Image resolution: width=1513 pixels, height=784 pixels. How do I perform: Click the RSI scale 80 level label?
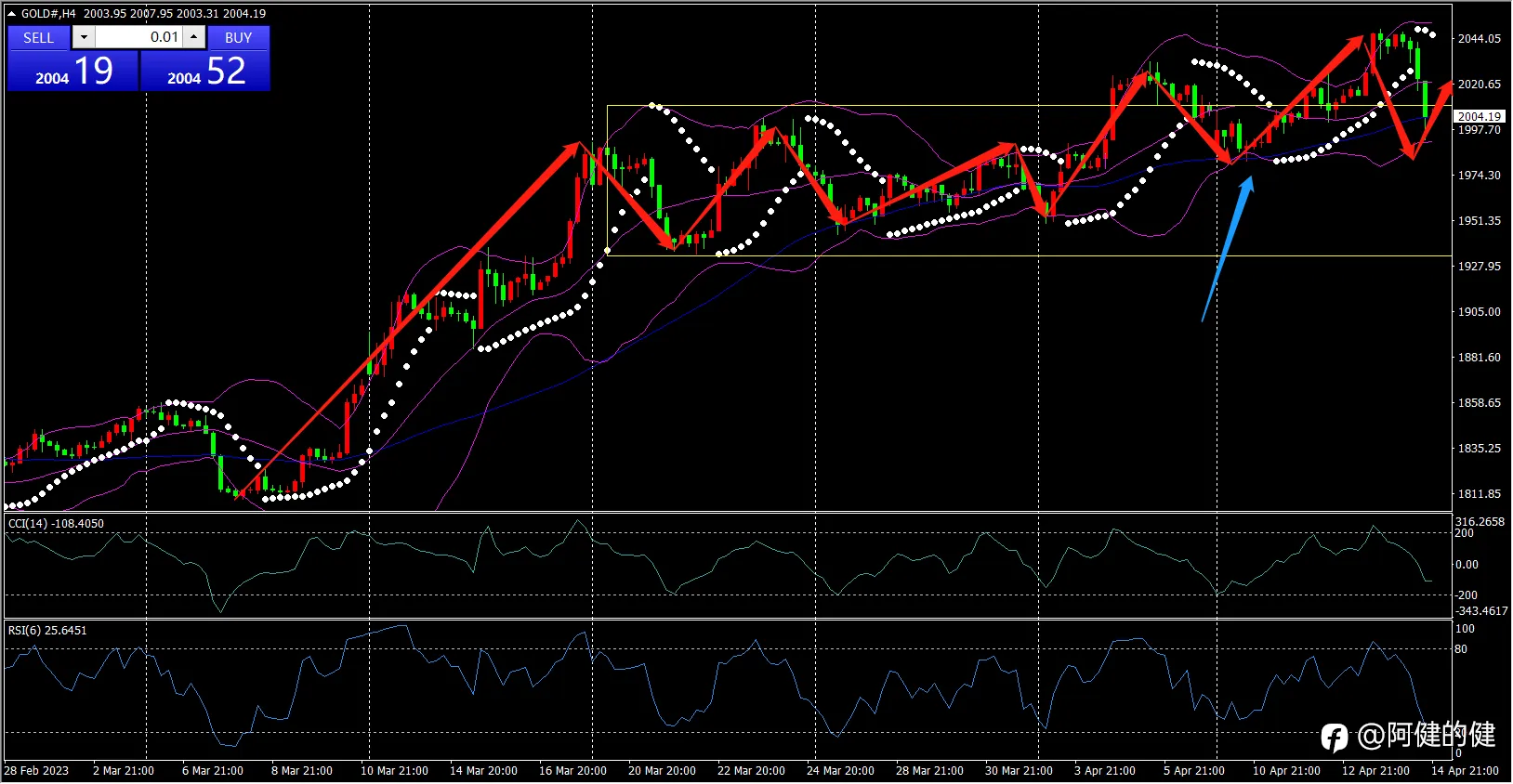click(1461, 649)
